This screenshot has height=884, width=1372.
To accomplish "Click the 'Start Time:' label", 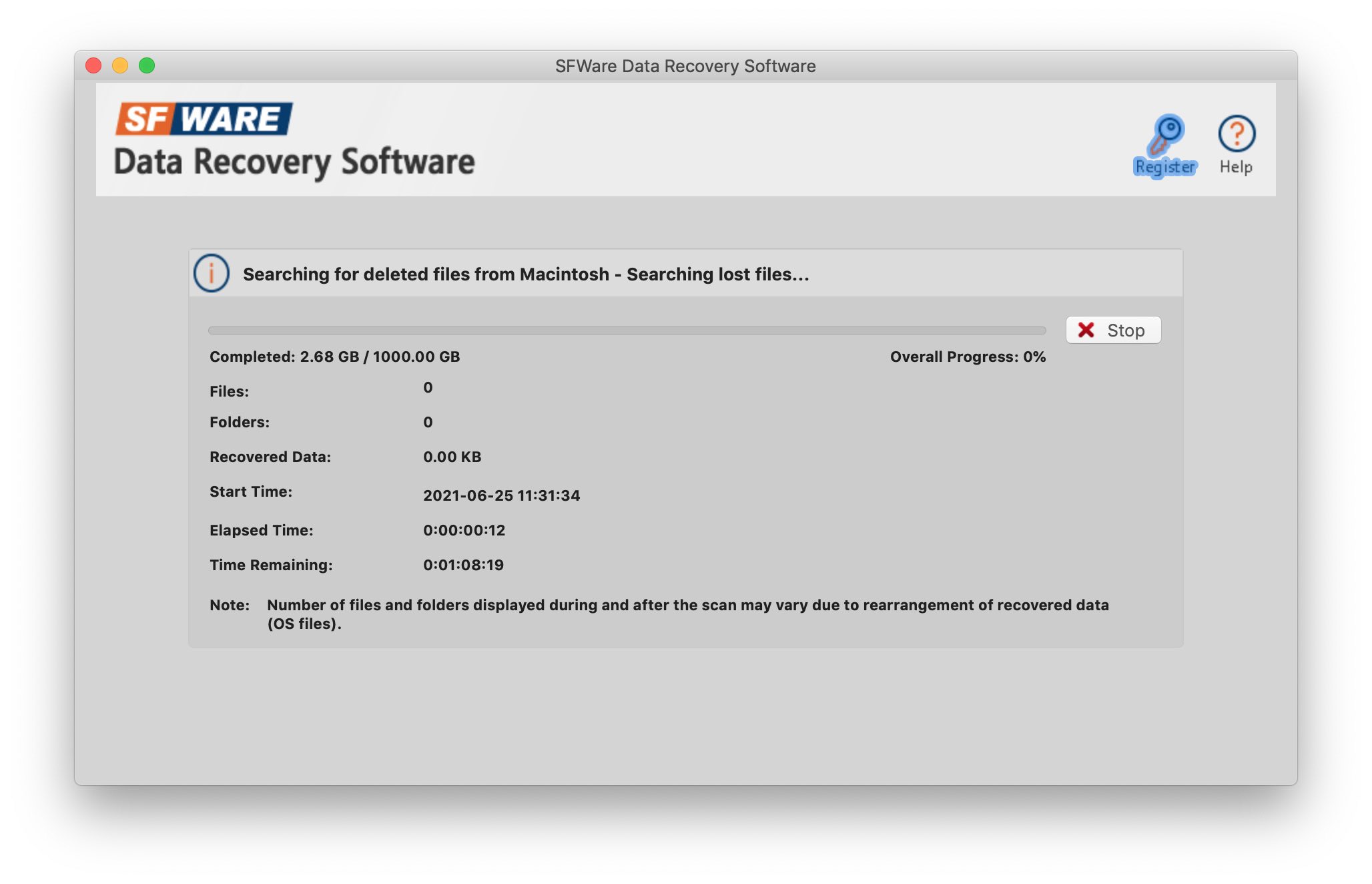I will coord(251,491).
